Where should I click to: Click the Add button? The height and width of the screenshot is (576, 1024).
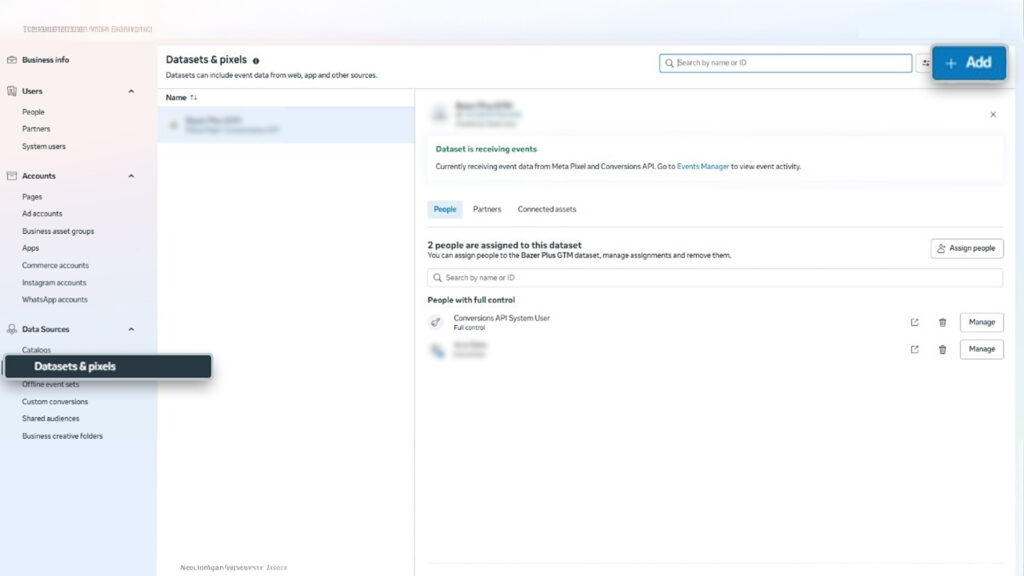[968, 63]
